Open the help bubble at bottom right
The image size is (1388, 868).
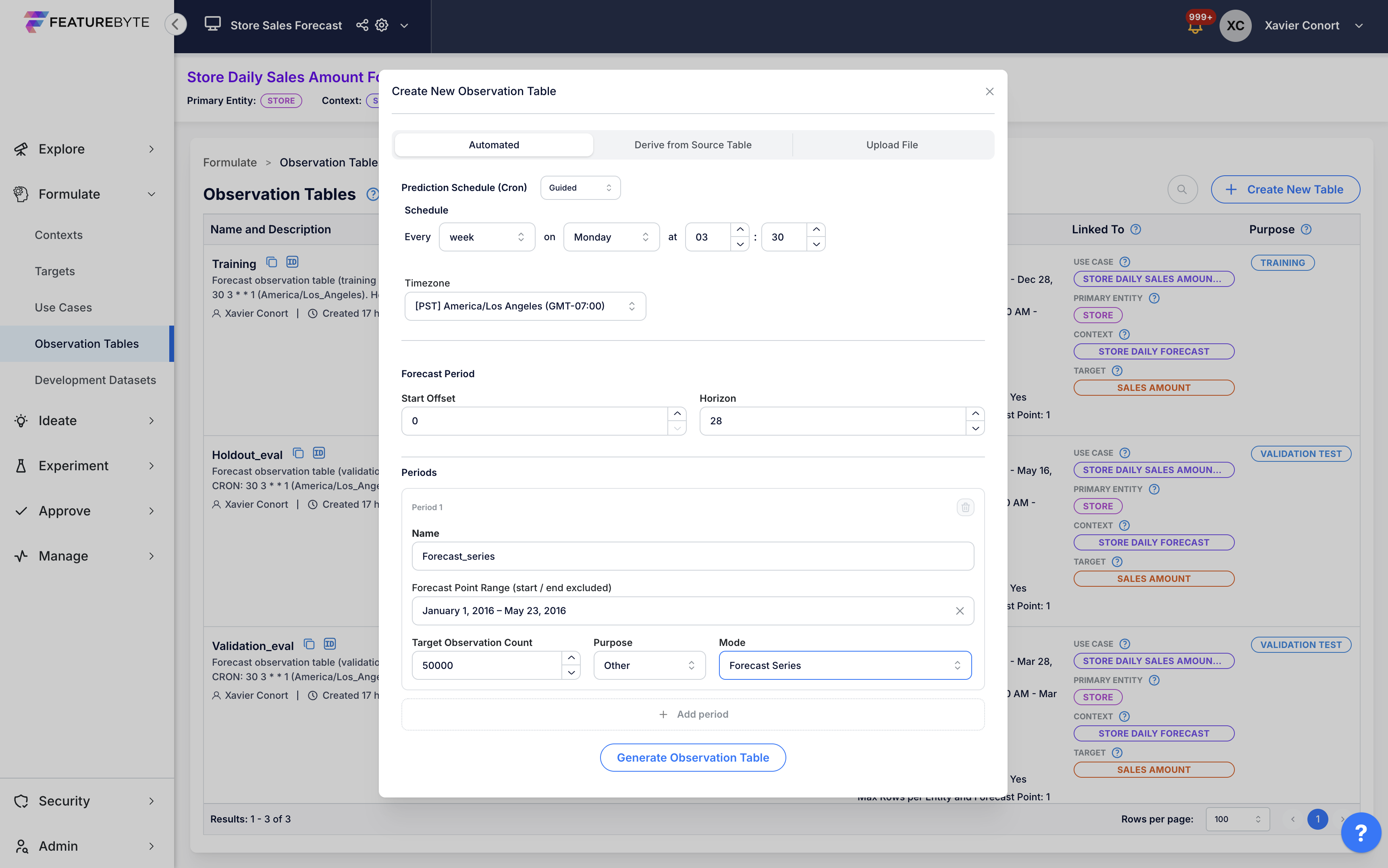[x=1361, y=832]
